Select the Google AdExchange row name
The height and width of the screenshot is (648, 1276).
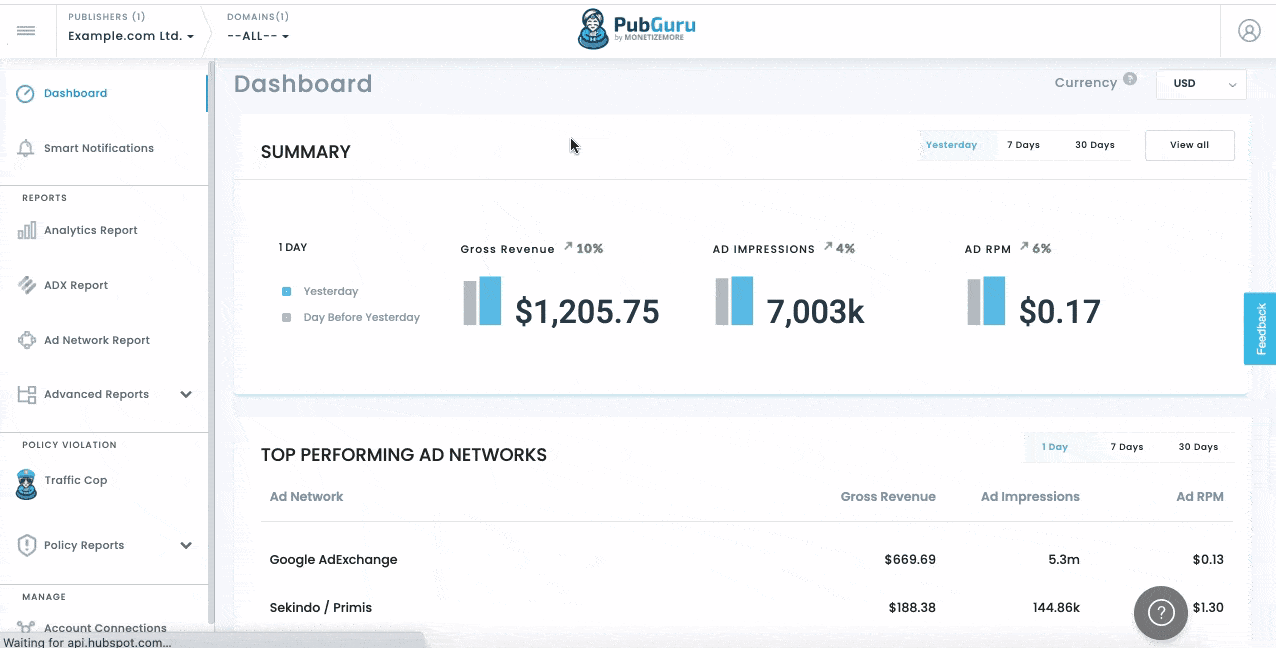(x=333, y=560)
